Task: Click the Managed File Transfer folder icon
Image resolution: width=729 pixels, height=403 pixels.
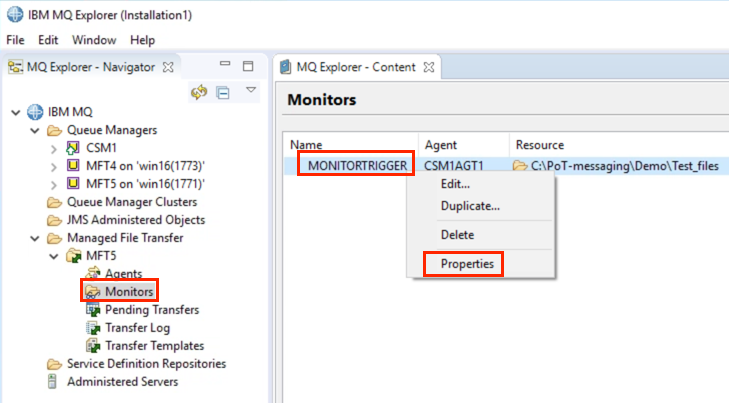Action: tap(54, 238)
